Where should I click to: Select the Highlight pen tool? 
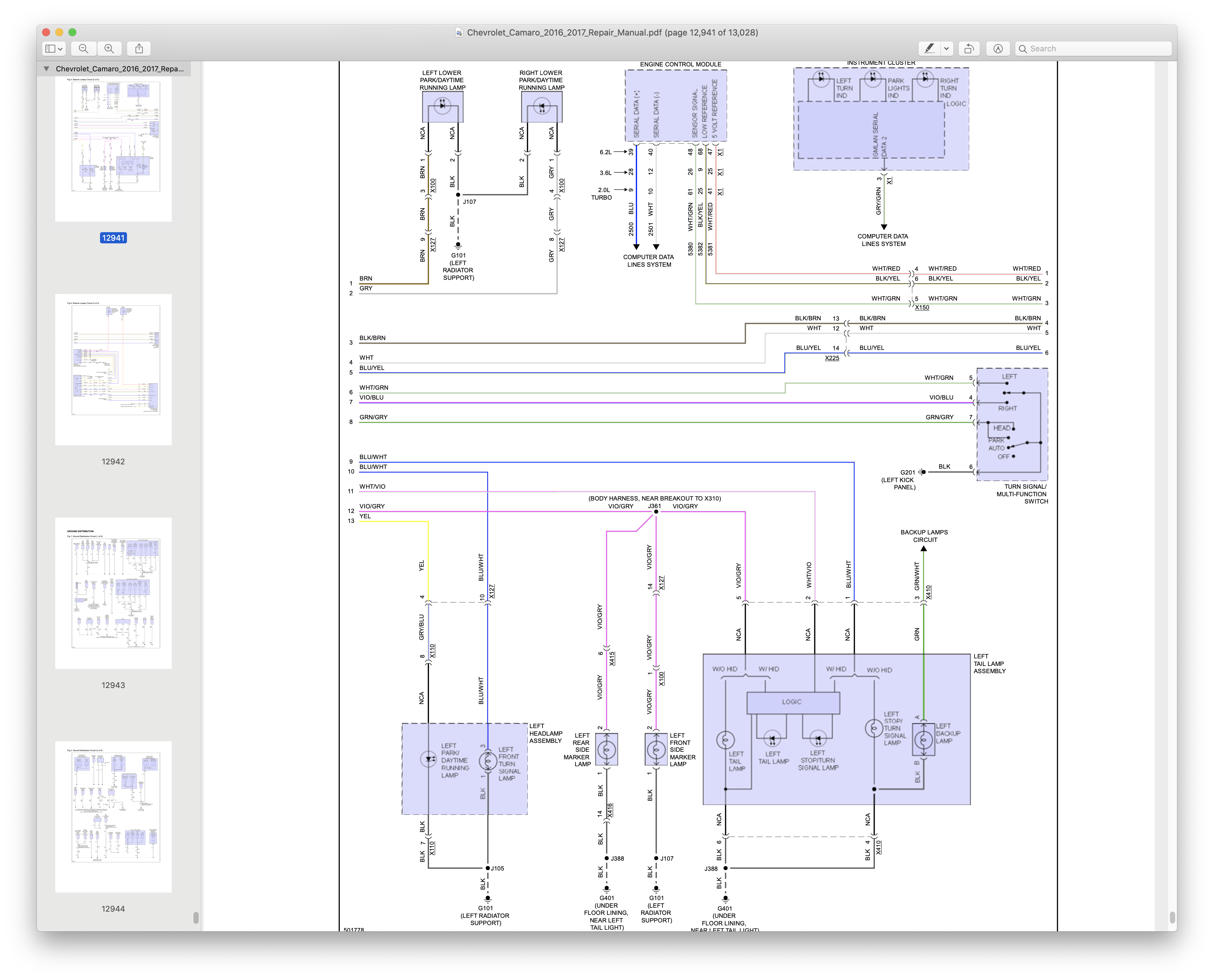pyautogui.click(x=929, y=49)
